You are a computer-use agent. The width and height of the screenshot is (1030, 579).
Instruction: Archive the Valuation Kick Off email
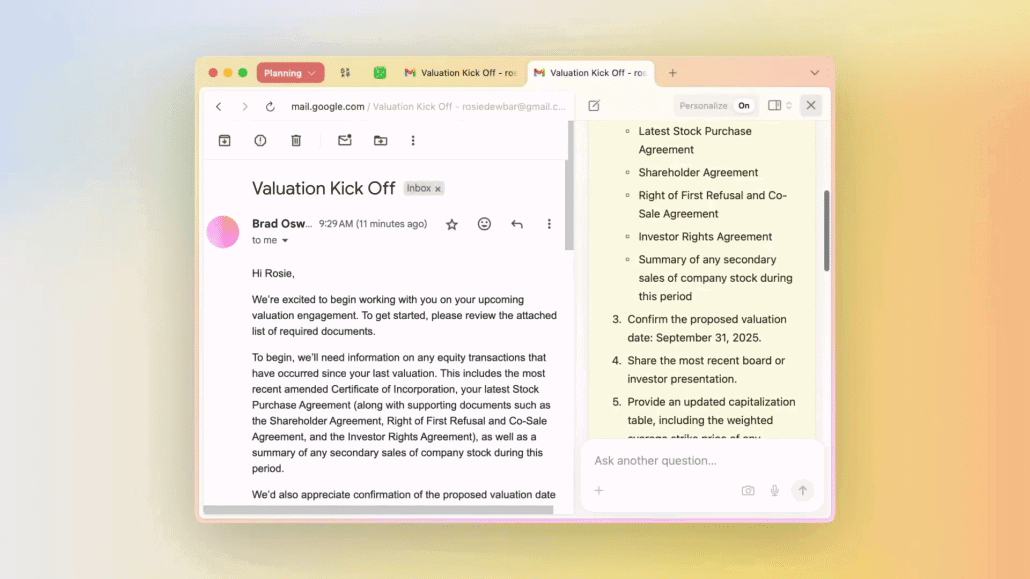tap(224, 141)
